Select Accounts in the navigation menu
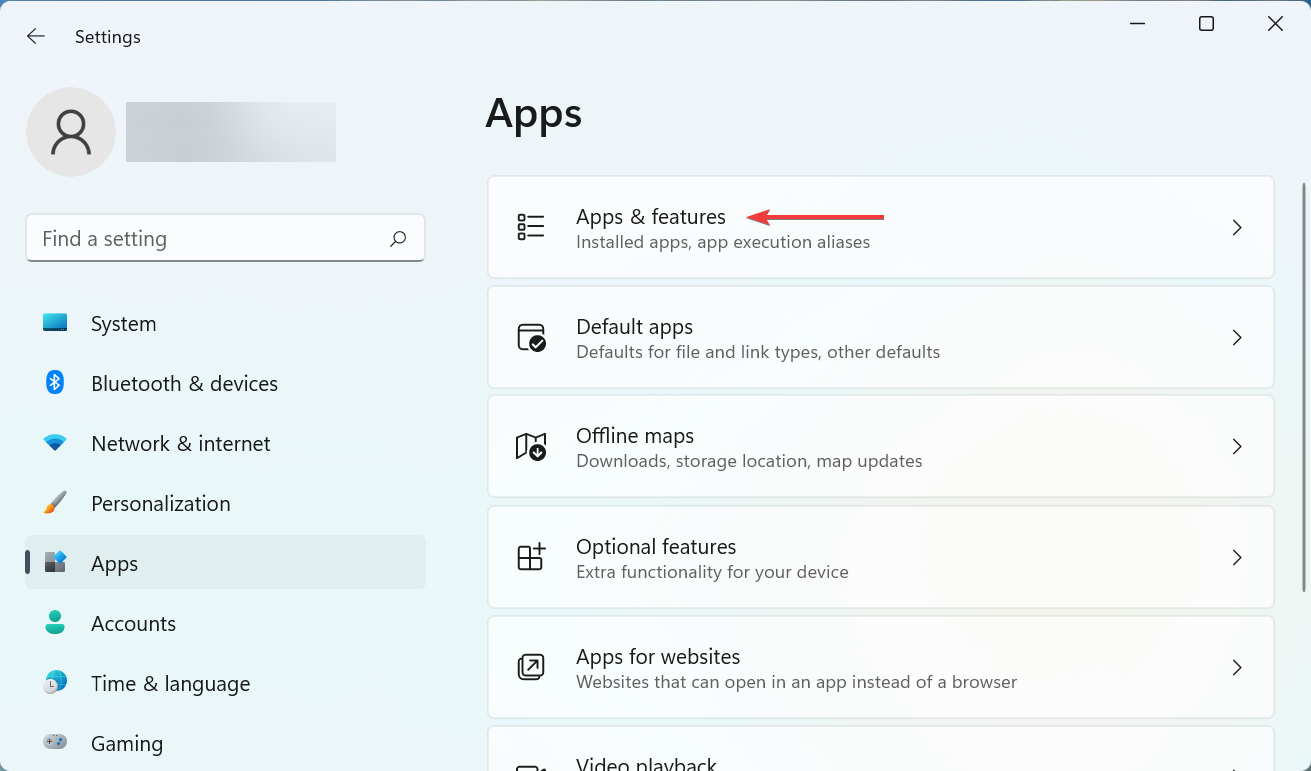Screen dimensions: 1311x771 pyautogui.click(x=133, y=622)
